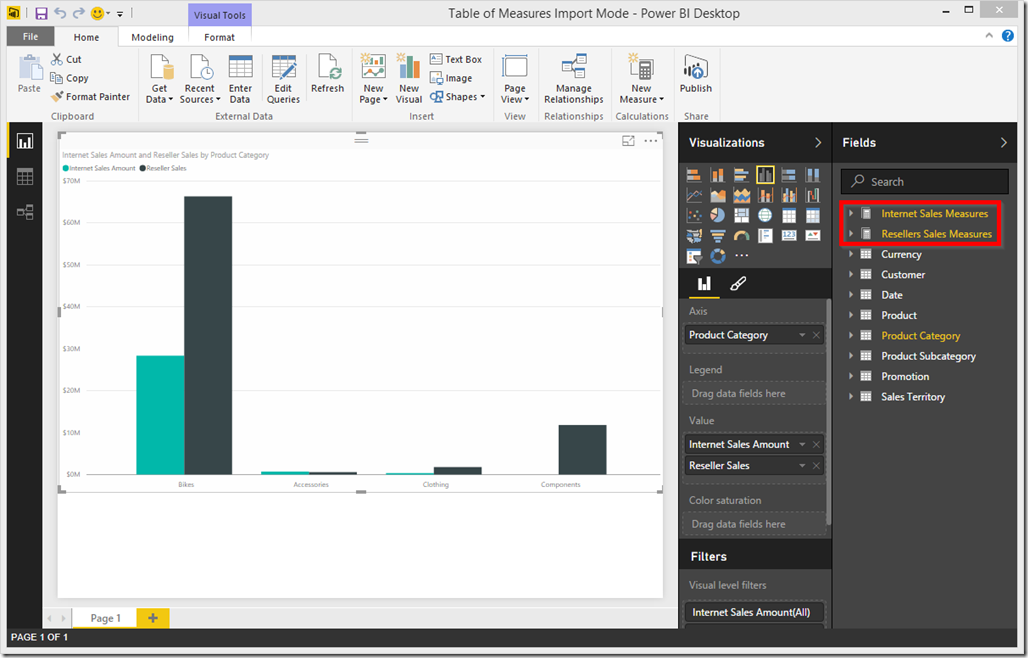This screenshot has width=1028, height=658.
Task: Select the funnel chart visualization
Action: click(x=717, y=236)
